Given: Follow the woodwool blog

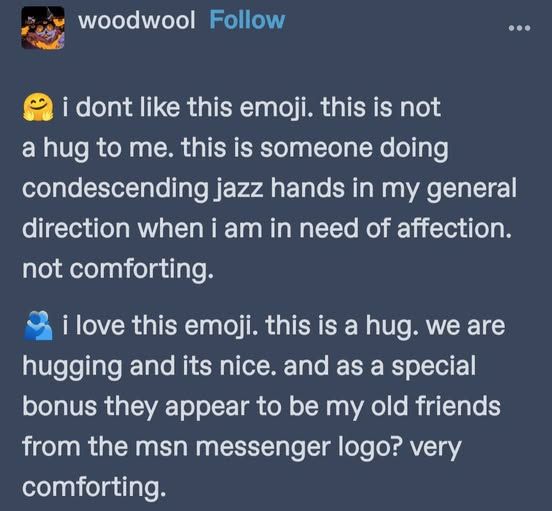Looking at the screenshot, I should (x=247, y=20).
